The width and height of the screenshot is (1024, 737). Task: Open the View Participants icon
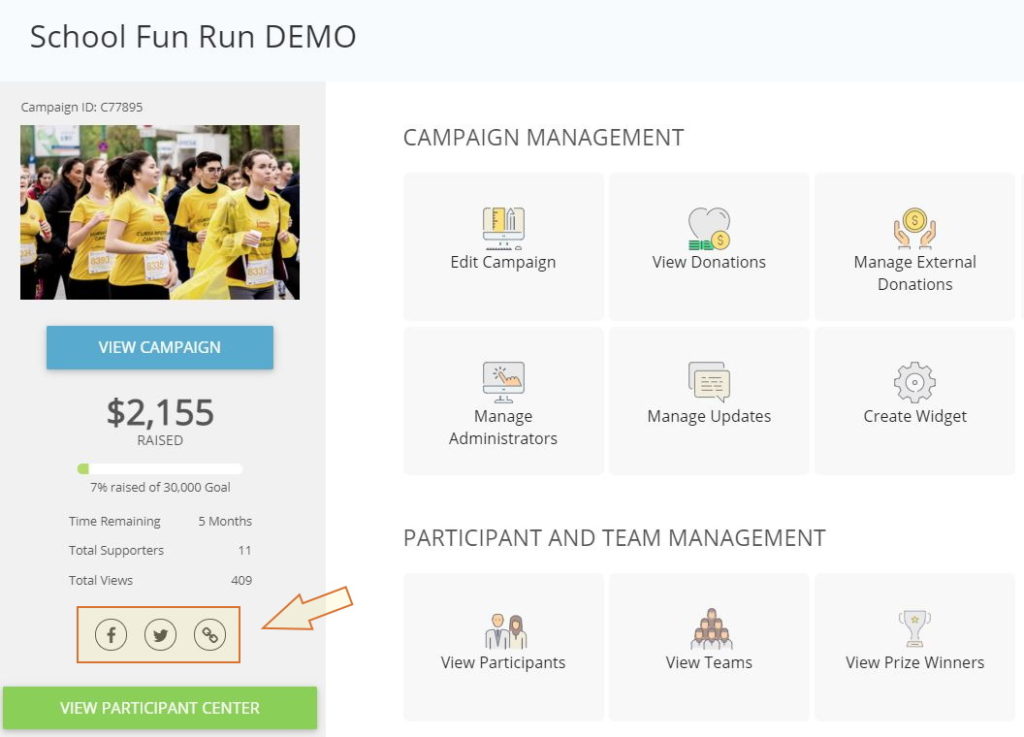click(x=503, y=628)
